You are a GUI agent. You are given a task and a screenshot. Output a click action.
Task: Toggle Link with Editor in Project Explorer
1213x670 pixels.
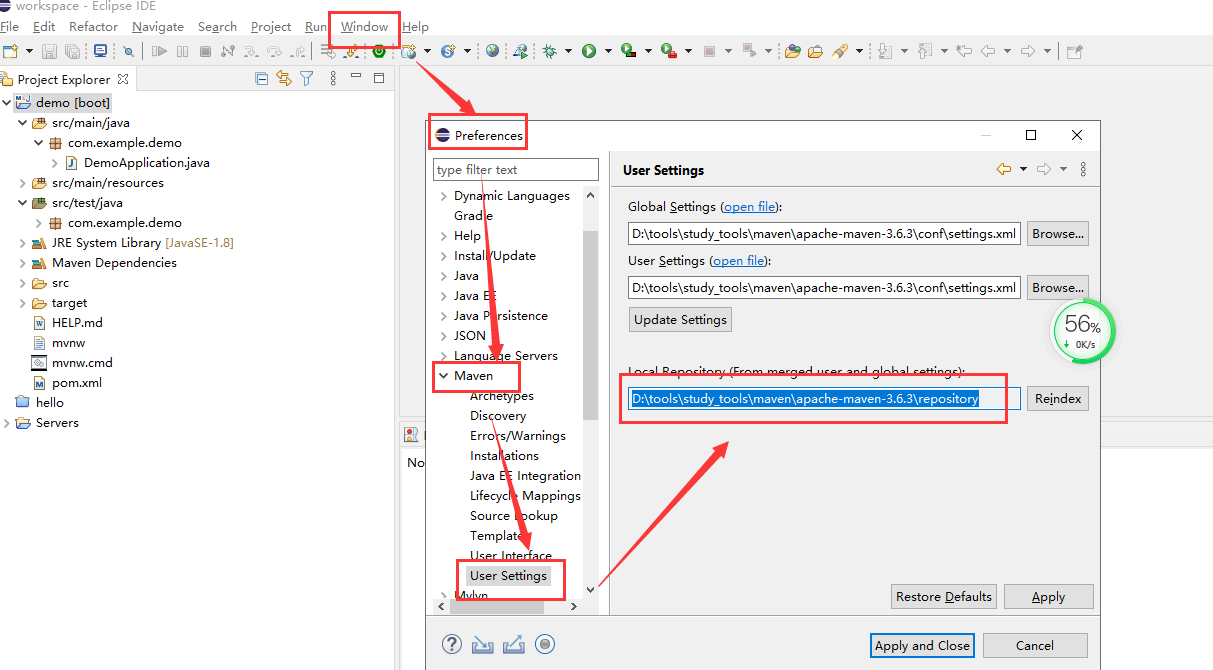click(284, 79)
